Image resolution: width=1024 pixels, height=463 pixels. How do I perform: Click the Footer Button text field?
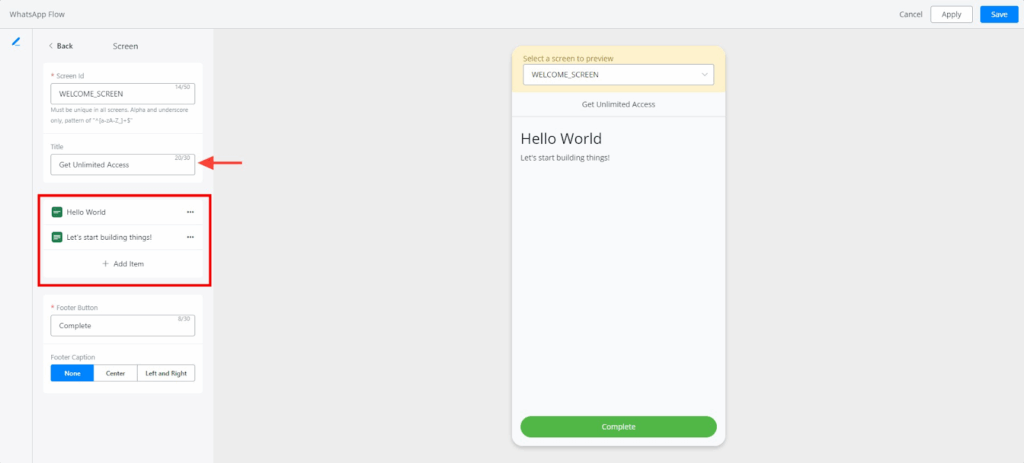tap(122, 326)
